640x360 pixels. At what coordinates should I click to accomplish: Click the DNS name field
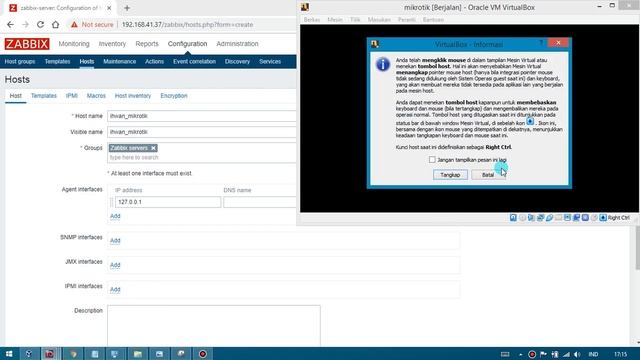pyautogui.click(x=260, y=202)
